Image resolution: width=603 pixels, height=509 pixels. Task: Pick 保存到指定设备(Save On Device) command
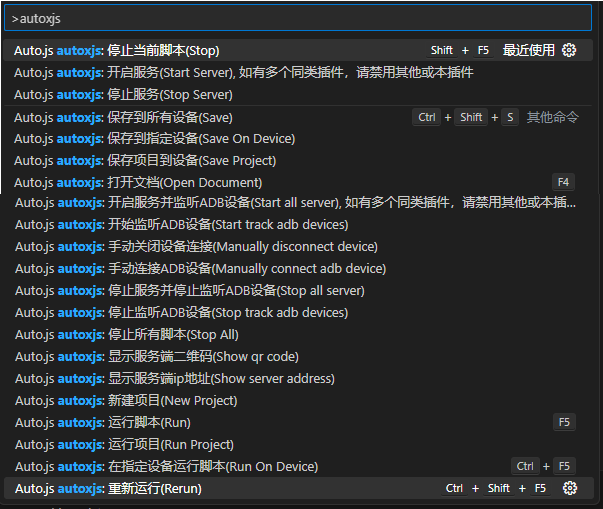298,138
